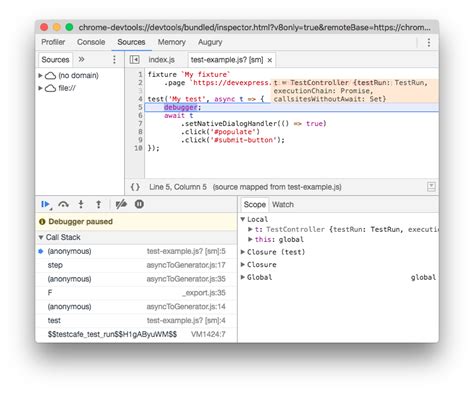Expand this: global variable
Viewport: 474px width, 393px height.
tap(250, 239)
